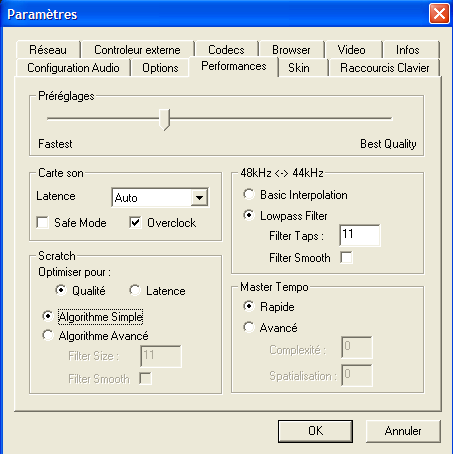Uncheck the Overclock checkbox
This screenshot has width=453, height=454.
point(135,222)
